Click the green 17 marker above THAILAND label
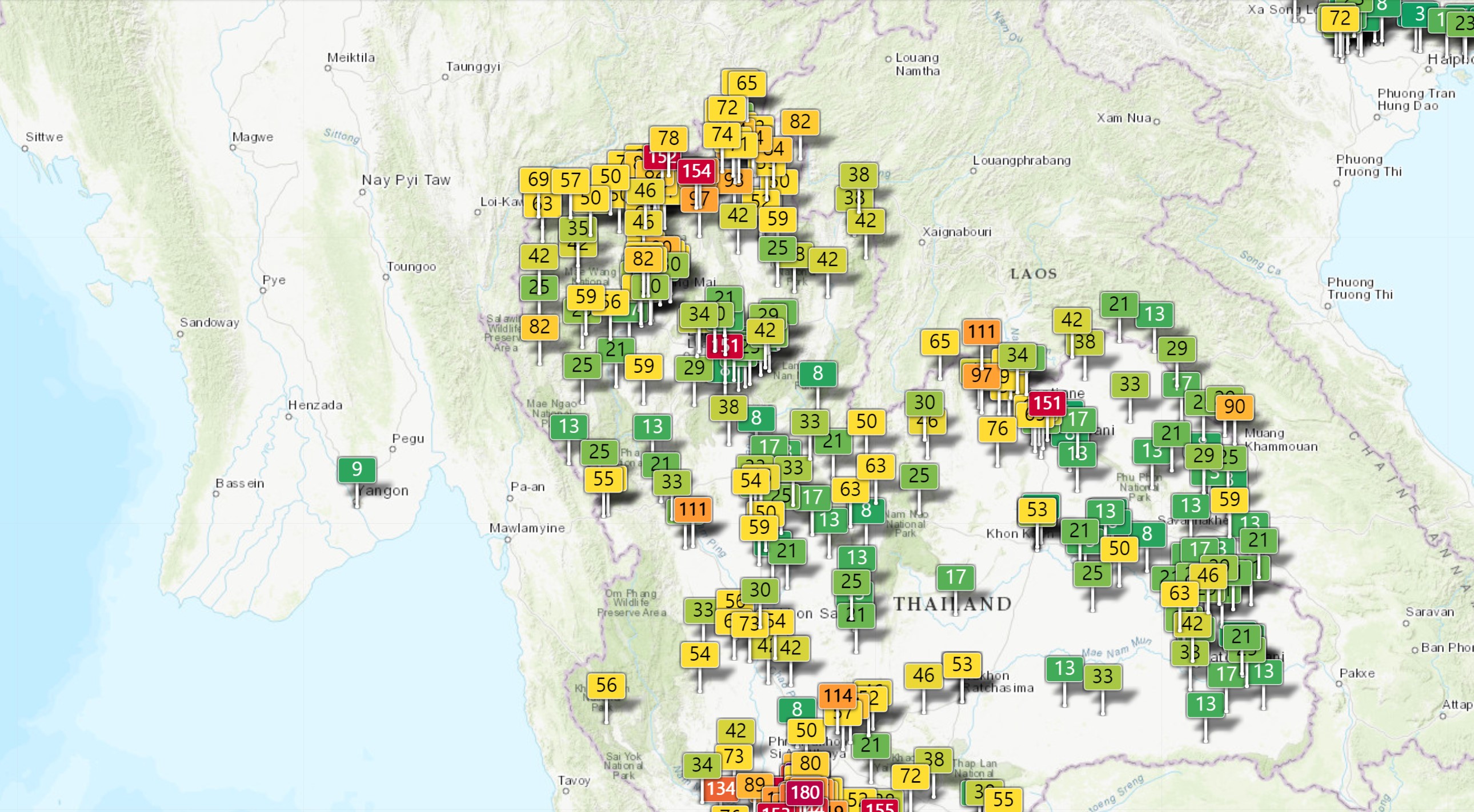 click(x=956, y=577)
